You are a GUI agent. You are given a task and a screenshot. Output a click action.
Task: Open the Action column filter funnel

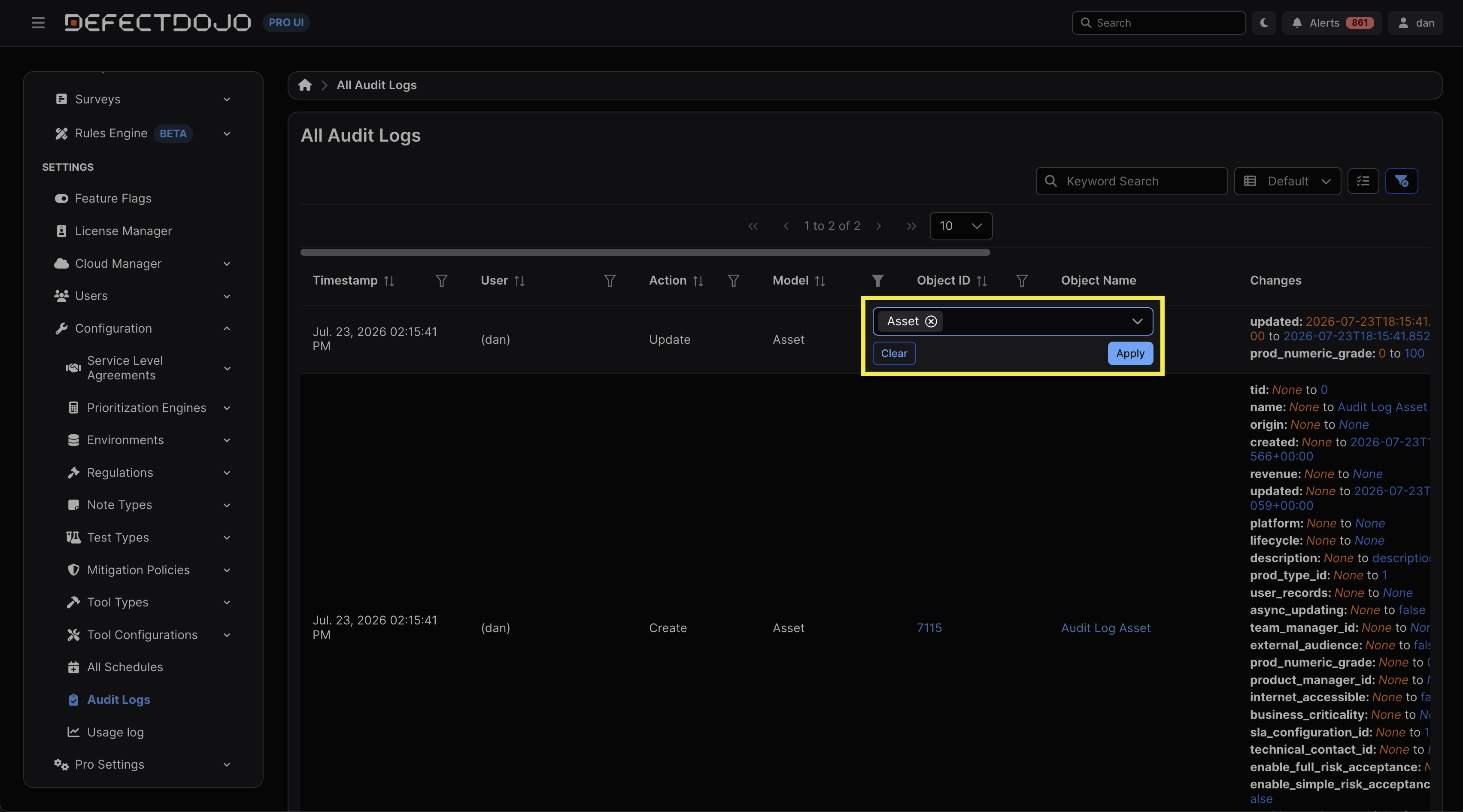pyautogui.click(x=733, y=281)
